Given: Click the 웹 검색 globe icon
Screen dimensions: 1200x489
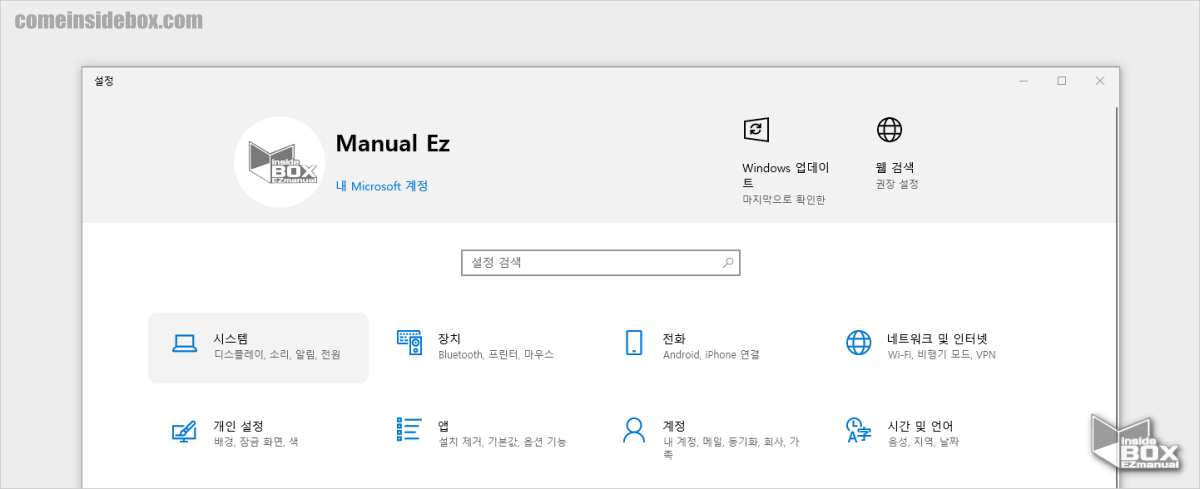Looking at the screenshot, I should [889, 129].
